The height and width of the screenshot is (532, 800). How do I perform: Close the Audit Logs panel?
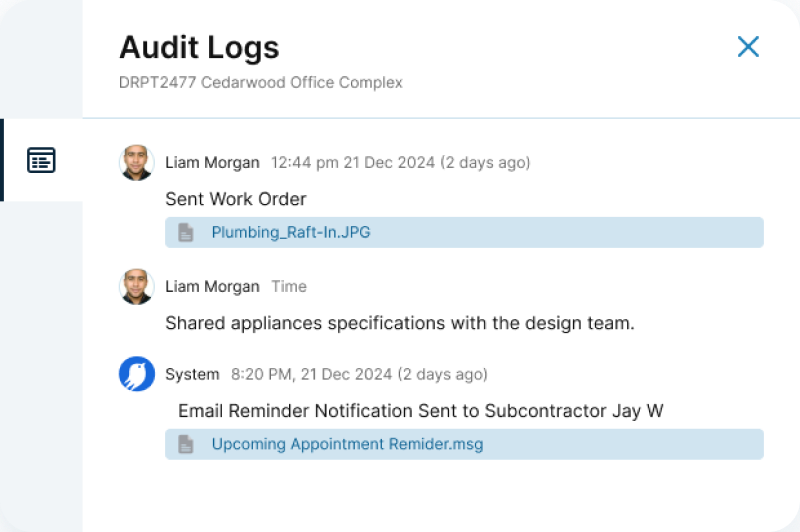pyautogui.click(x=748, y=46)
